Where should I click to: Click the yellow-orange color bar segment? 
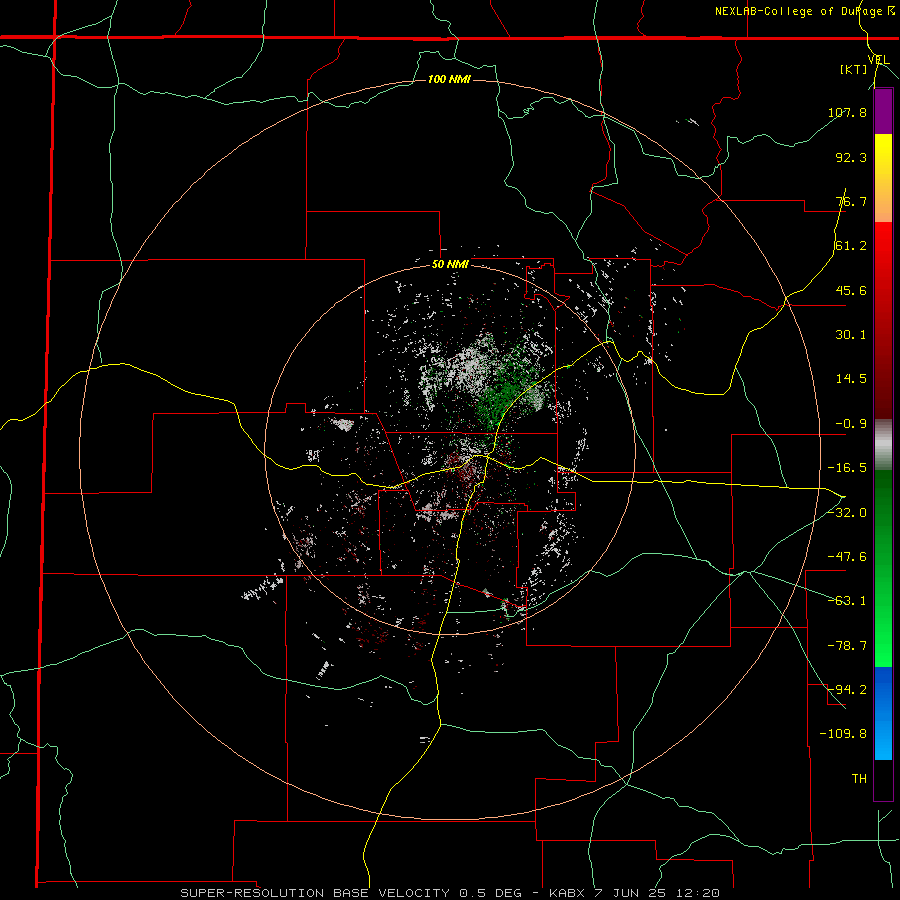pyautogui.click(x=883, y=178)
